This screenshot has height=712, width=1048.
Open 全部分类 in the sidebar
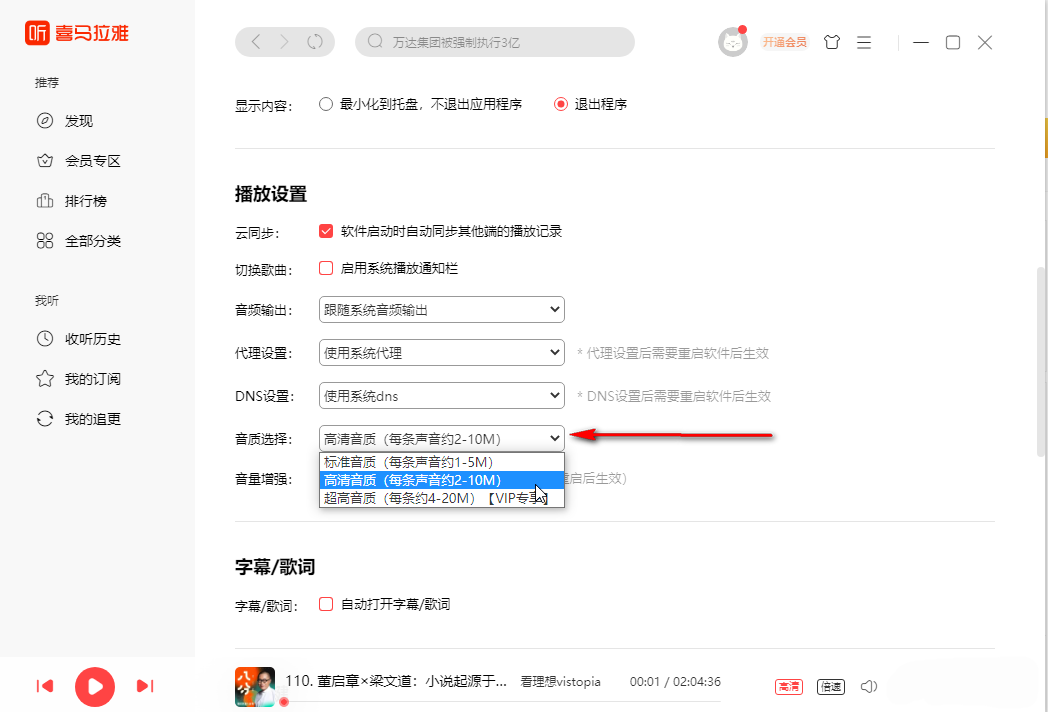[93, 241]
